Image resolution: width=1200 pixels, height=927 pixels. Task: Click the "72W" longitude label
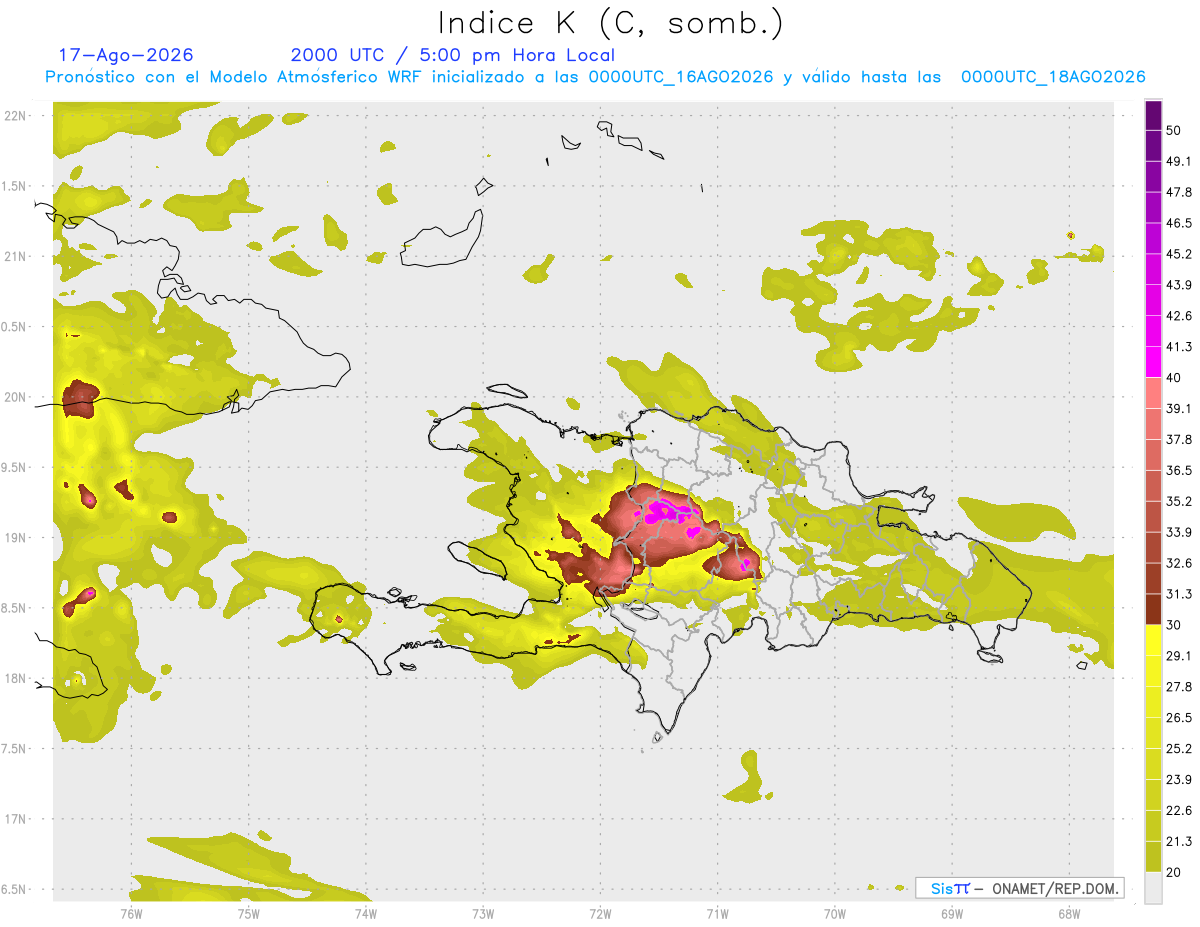[600, 913]
